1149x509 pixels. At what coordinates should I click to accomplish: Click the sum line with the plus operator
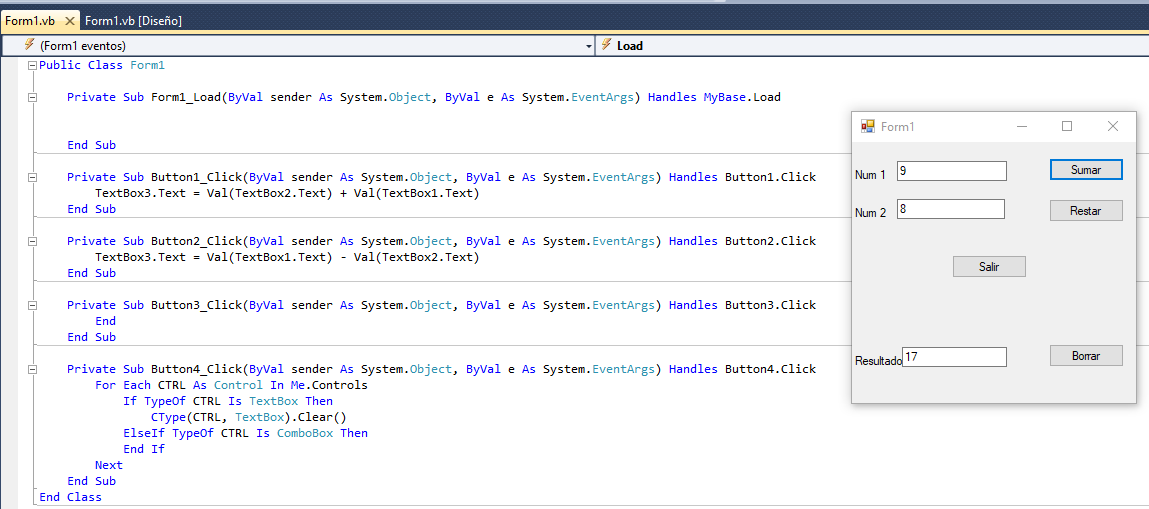[287, 193]
